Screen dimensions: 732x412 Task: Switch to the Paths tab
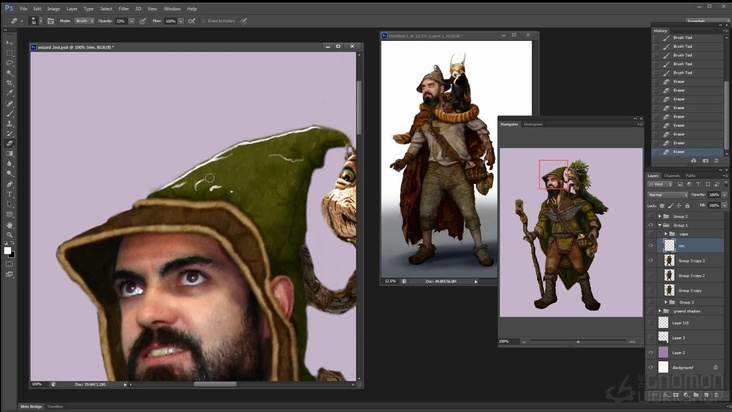[x=690, y=176]
